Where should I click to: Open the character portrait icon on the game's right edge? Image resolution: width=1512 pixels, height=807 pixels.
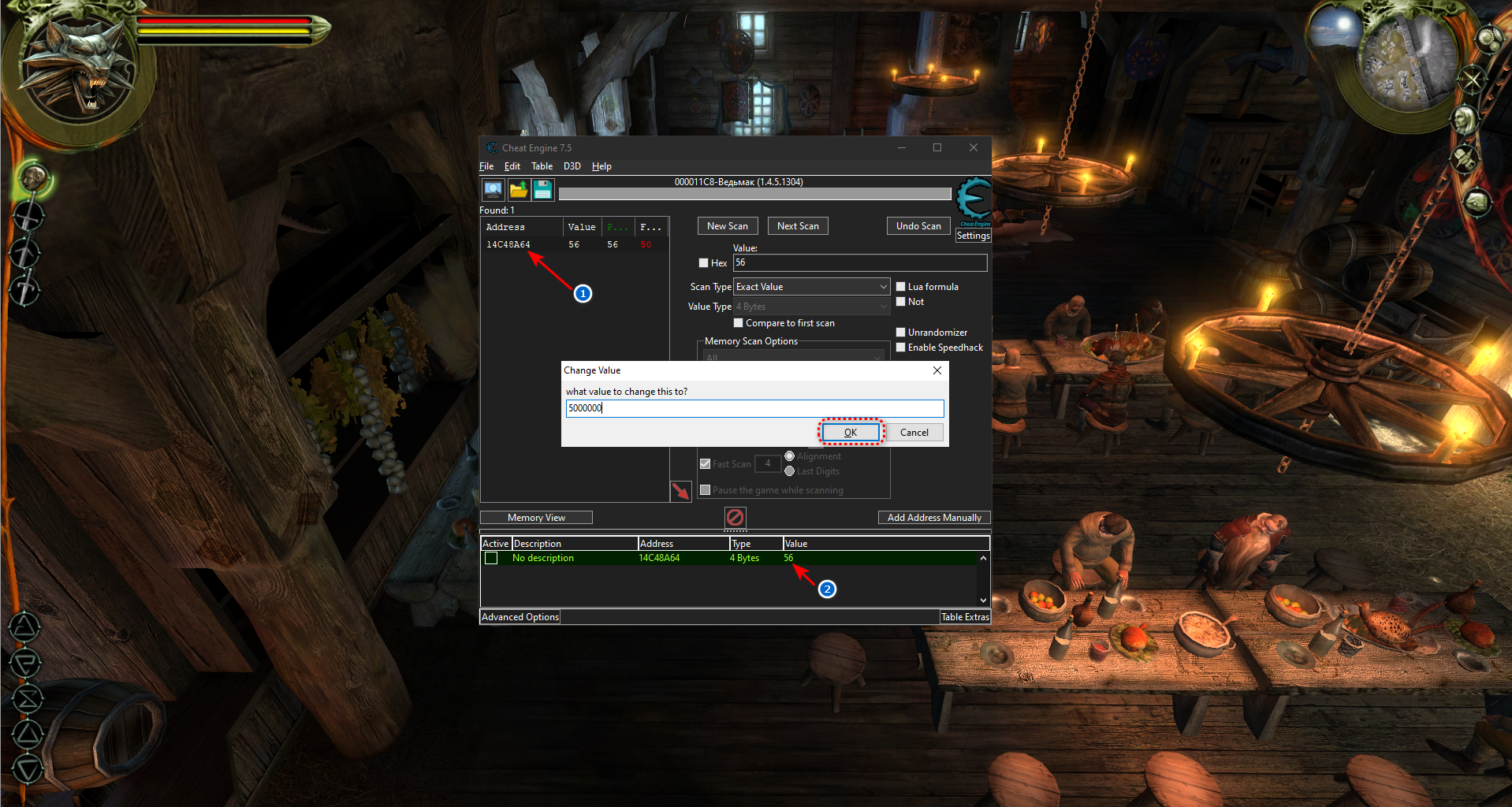1465,120
